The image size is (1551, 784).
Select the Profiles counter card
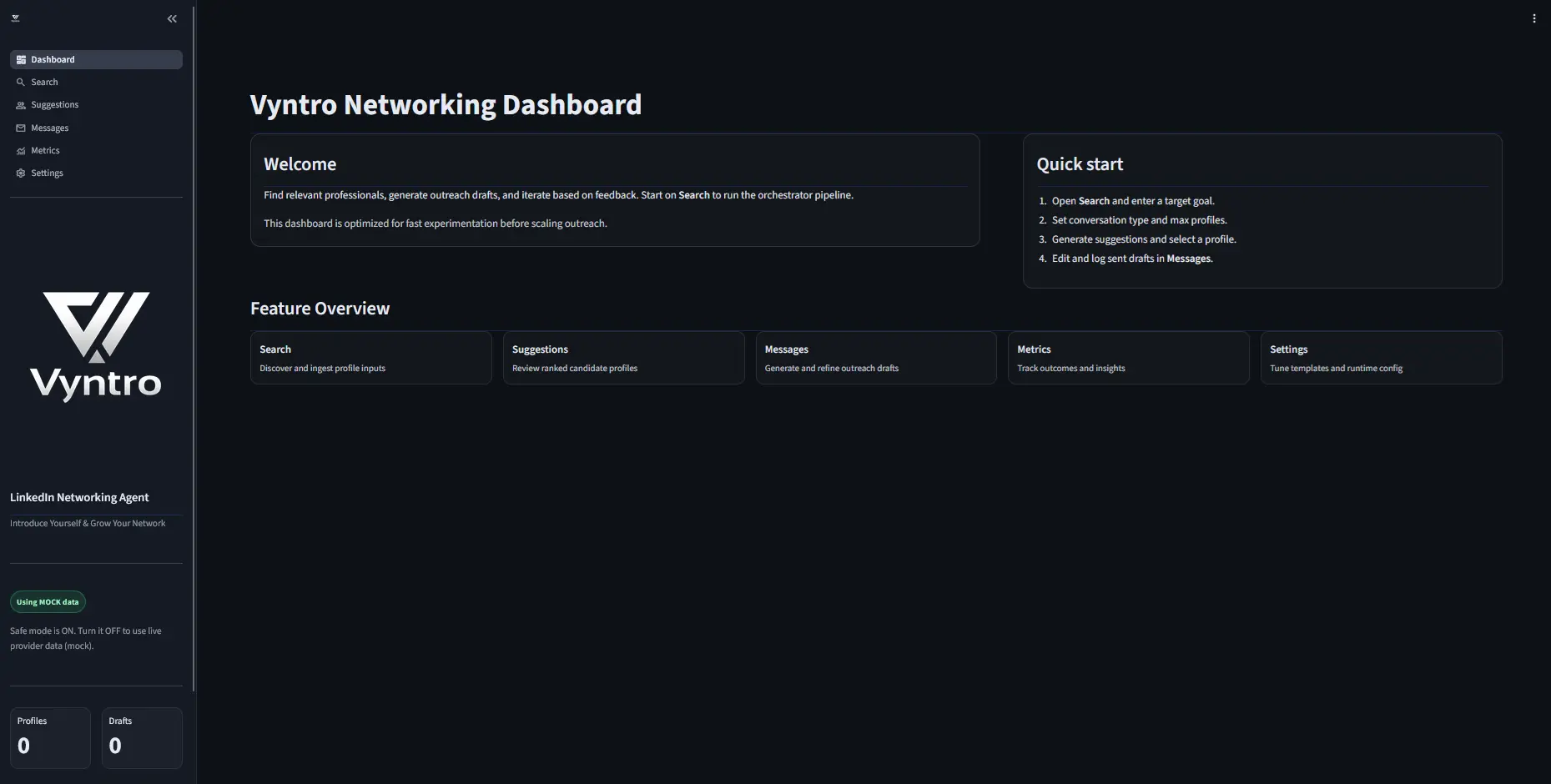(50, 737)
